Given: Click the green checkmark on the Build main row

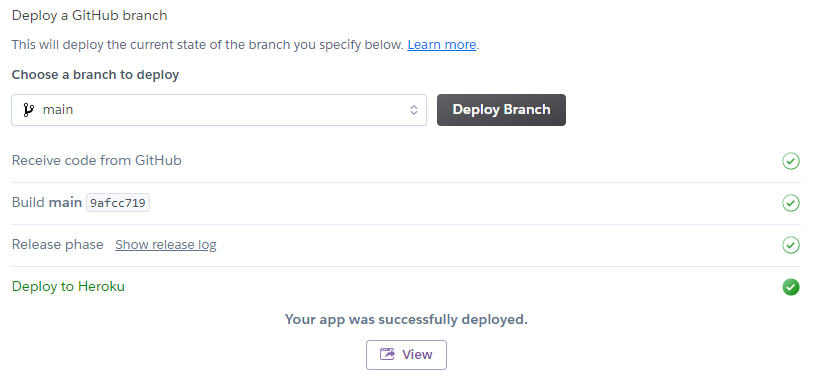Looking at the screenshot, I should tap(790, 203).
